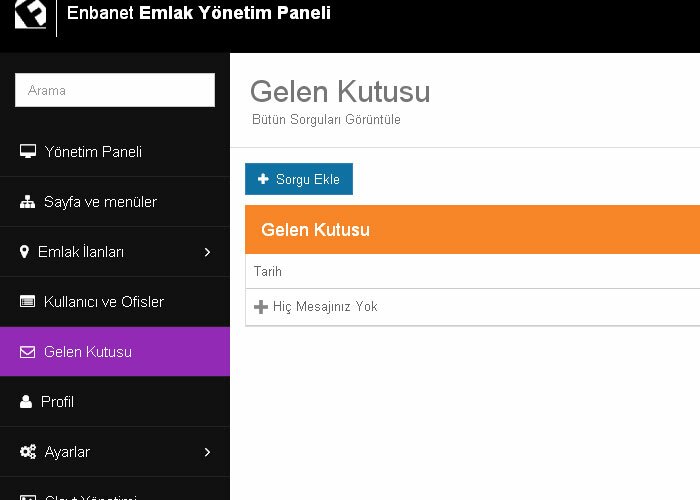700x500 pixels.
Task: Expand the Hiç Mesajınız Yok row plus
Action: click(261, 307)
